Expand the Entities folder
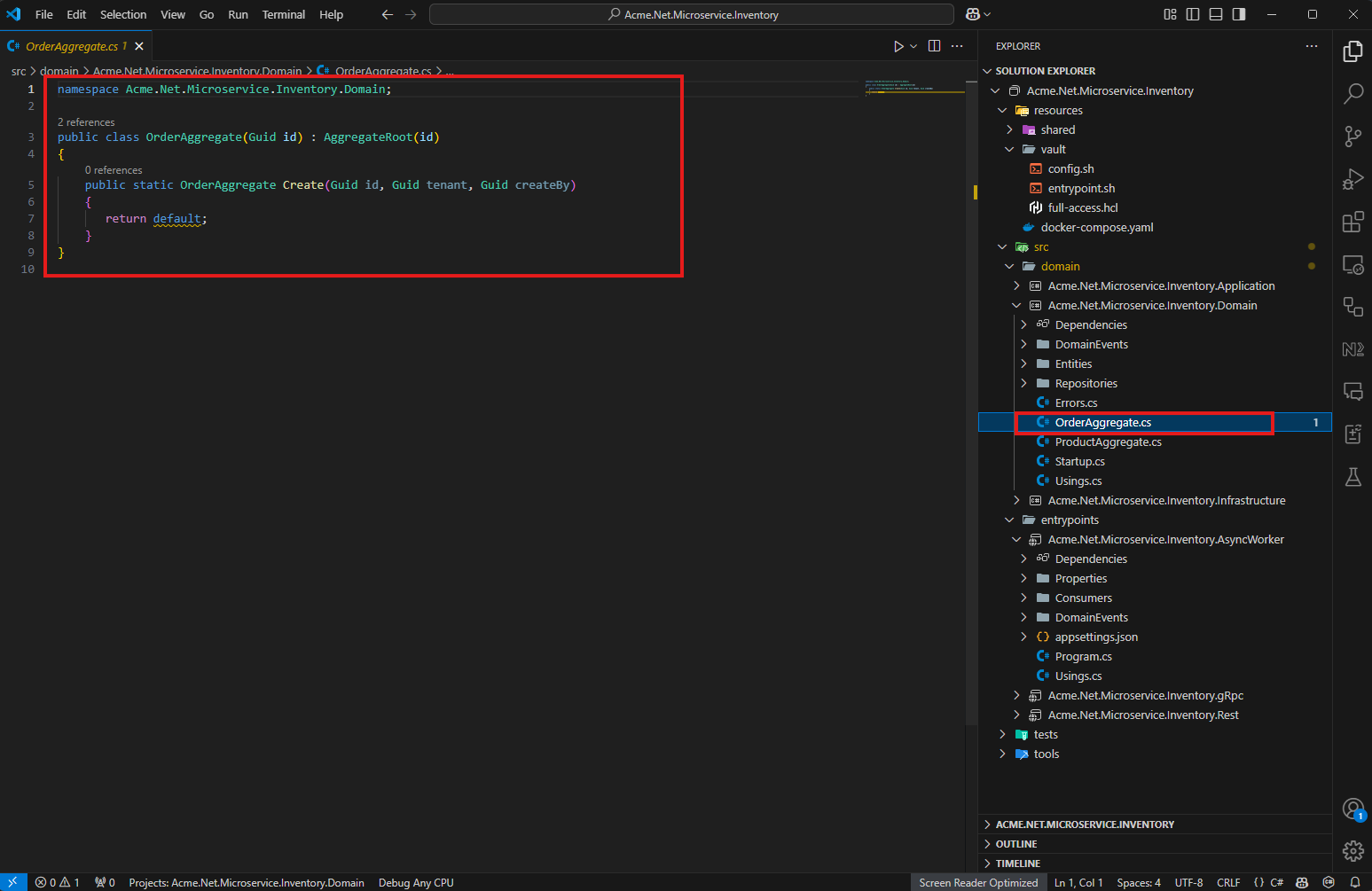Screen dimensions: 1372x891 (1023, 363)
